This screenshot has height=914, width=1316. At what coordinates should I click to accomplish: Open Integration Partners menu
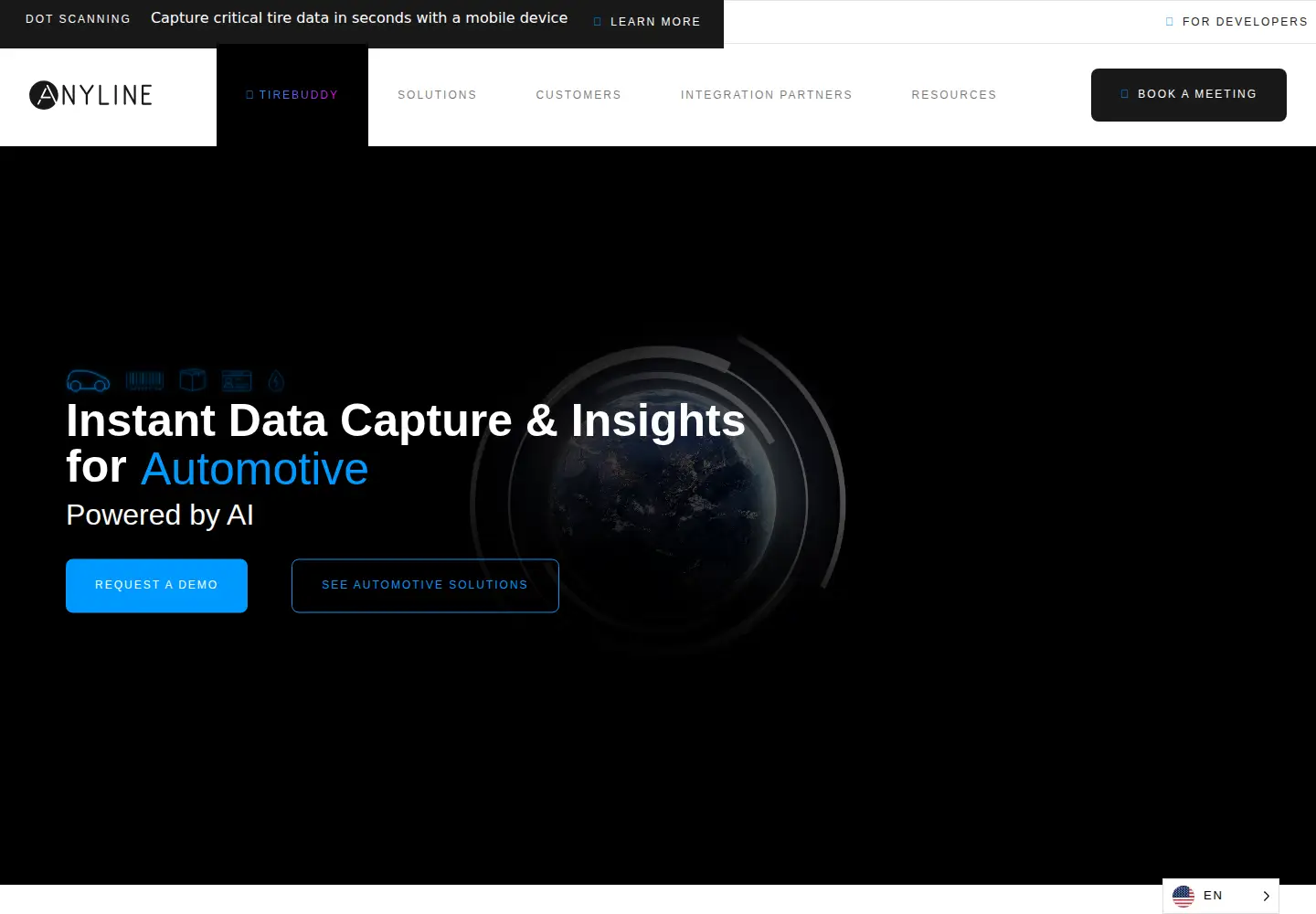coord(766,95)
